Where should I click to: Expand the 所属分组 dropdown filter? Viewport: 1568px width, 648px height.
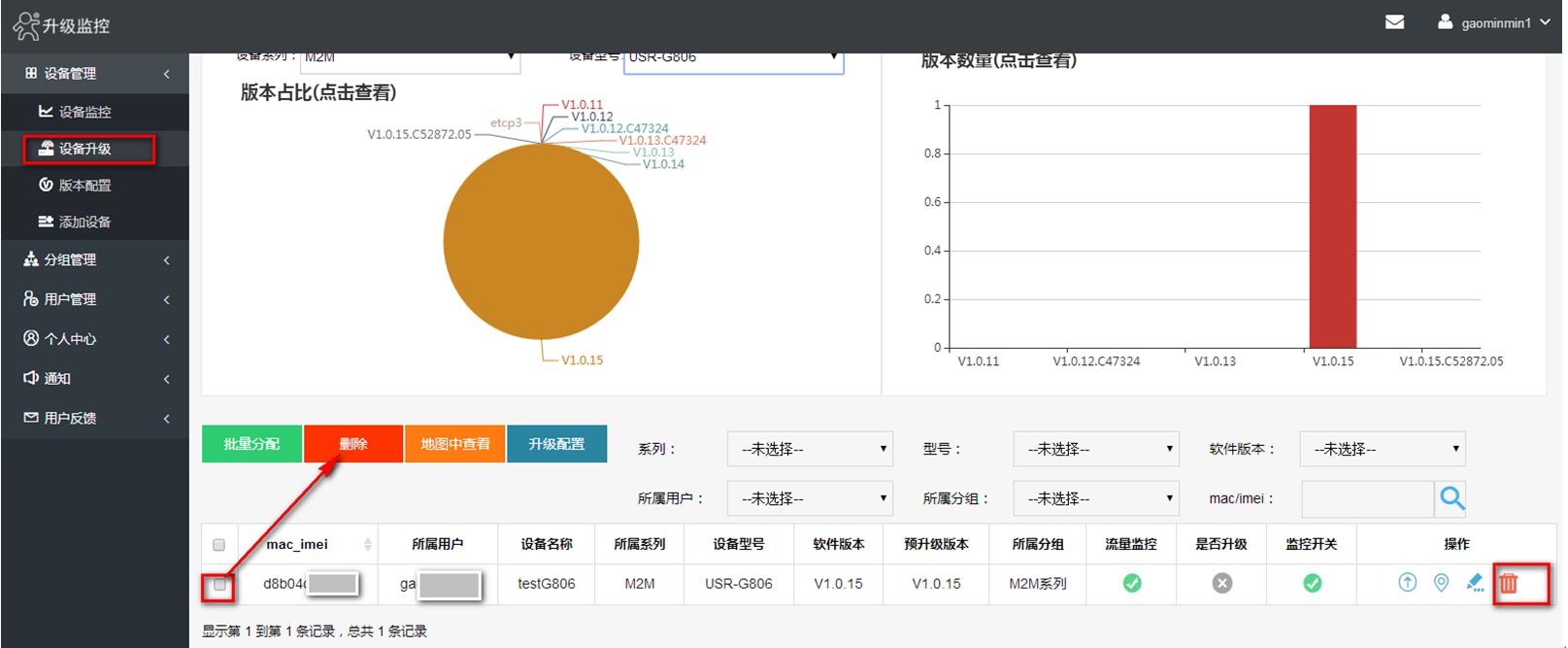coord(1095,498)
